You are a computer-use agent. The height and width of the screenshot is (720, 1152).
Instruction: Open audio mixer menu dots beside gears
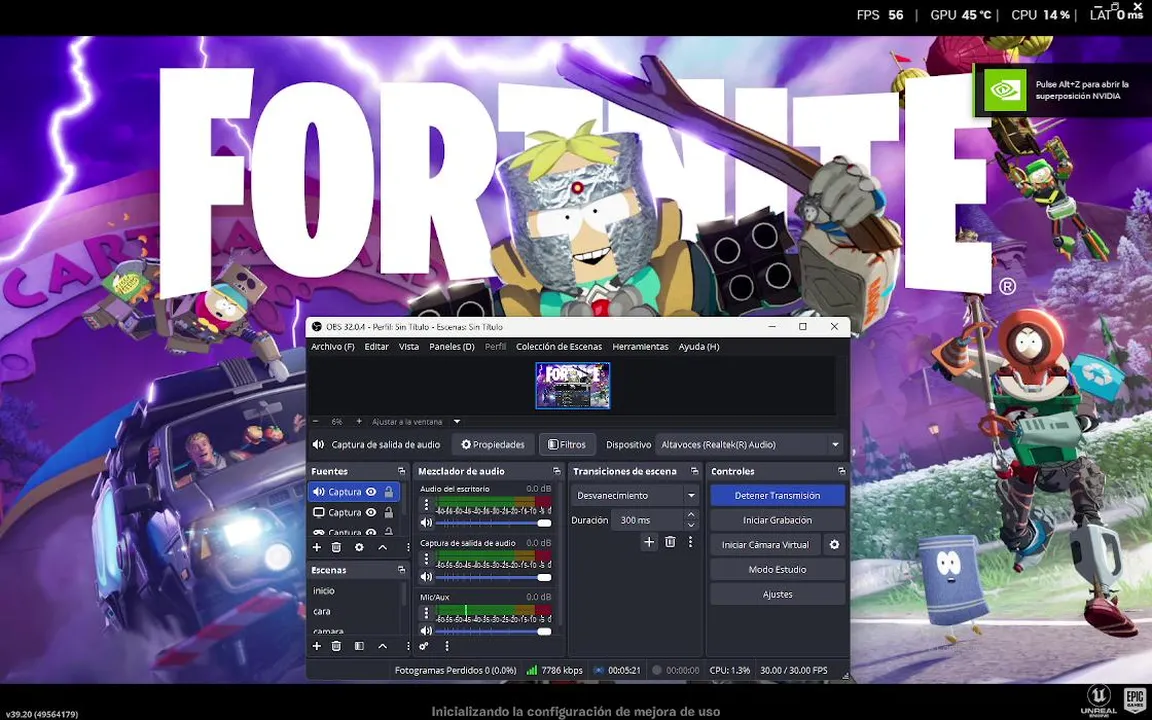coord(447,647)
